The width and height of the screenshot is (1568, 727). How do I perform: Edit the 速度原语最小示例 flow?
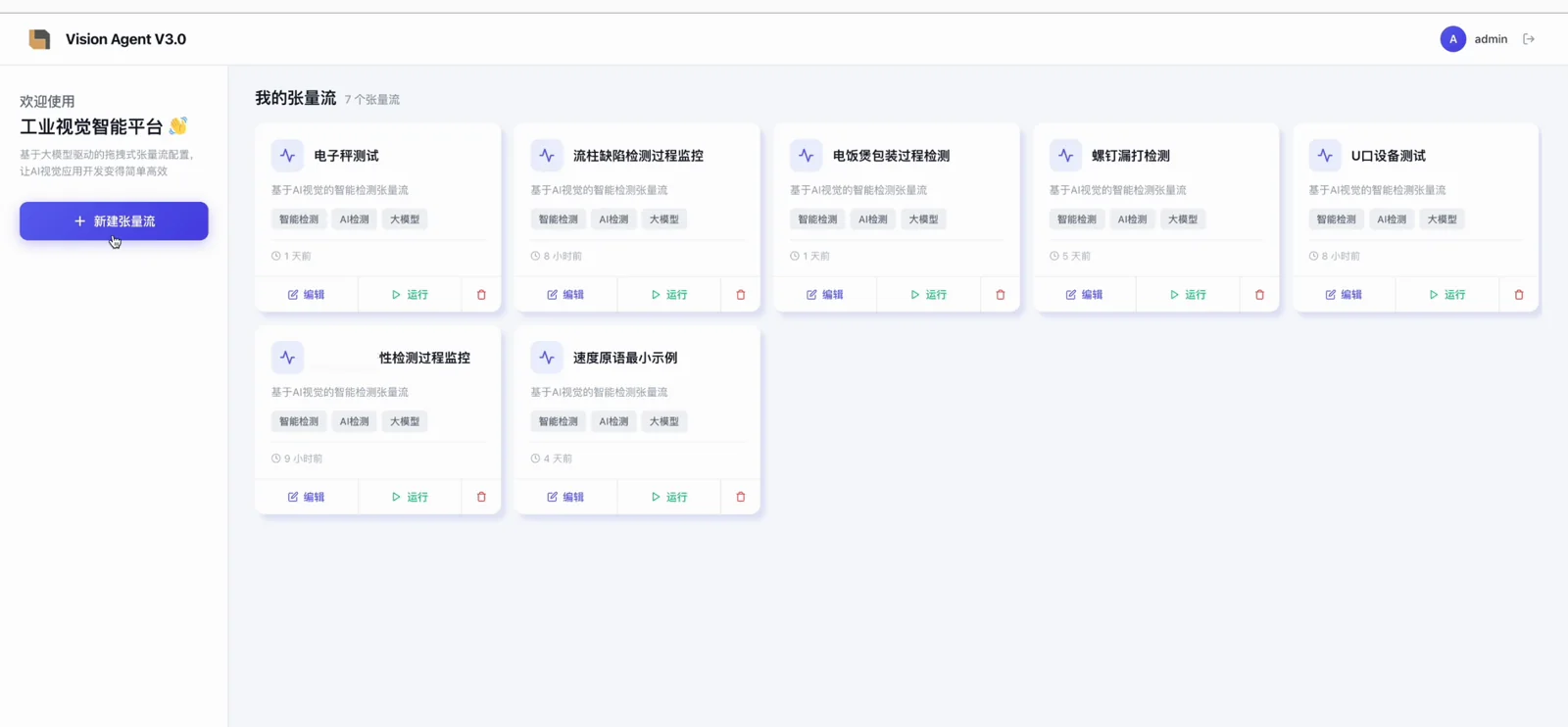(x=565, y=497)
